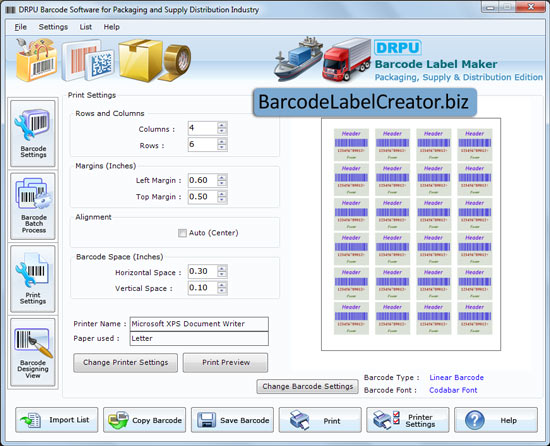
Task: Click the app icon in title bar
Action: (11, 10)
